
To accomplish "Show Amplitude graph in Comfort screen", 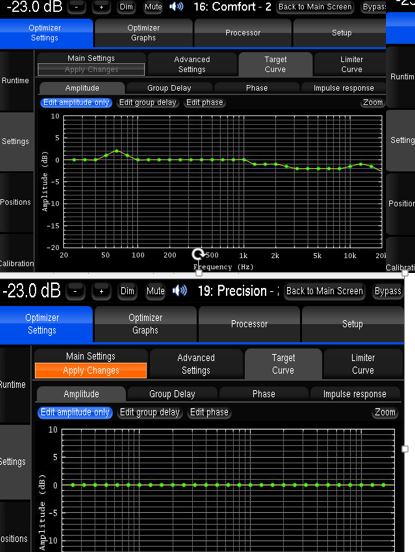I will pos(82,88).
